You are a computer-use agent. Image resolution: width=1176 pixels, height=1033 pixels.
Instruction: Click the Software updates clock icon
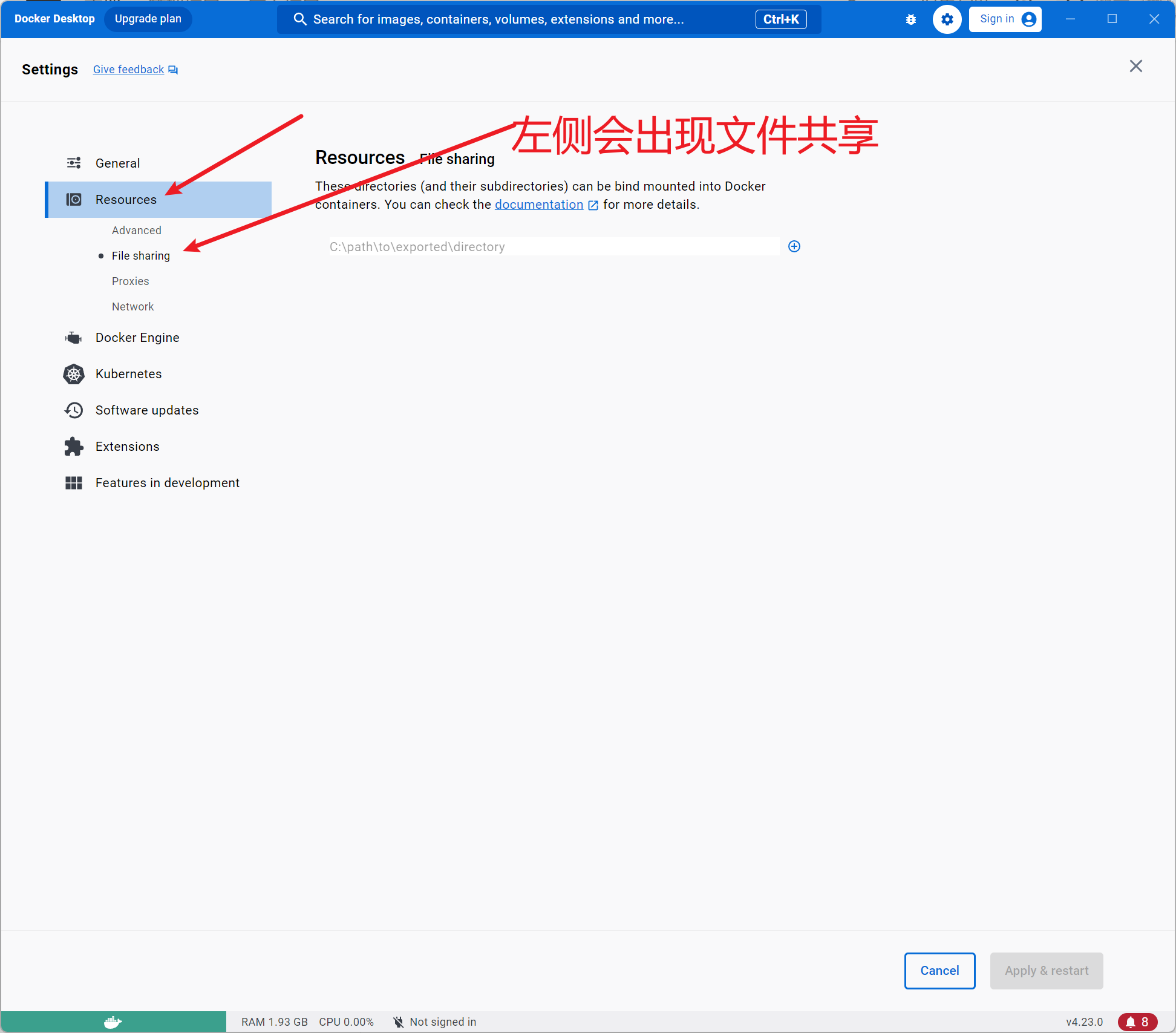(x=74, y=410)
